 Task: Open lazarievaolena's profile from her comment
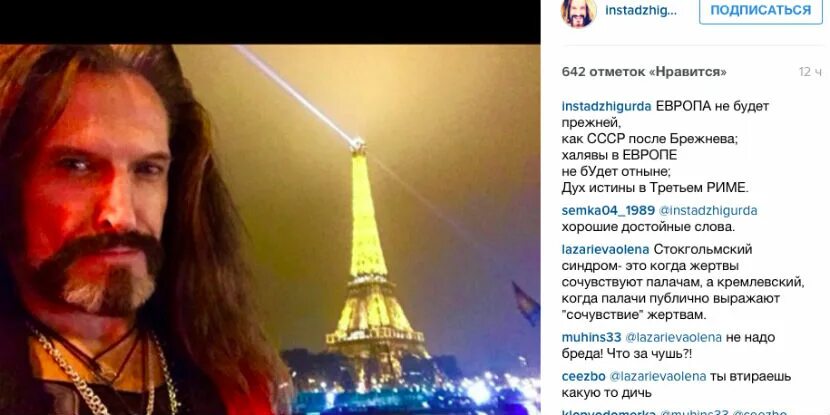coord(604,249)
